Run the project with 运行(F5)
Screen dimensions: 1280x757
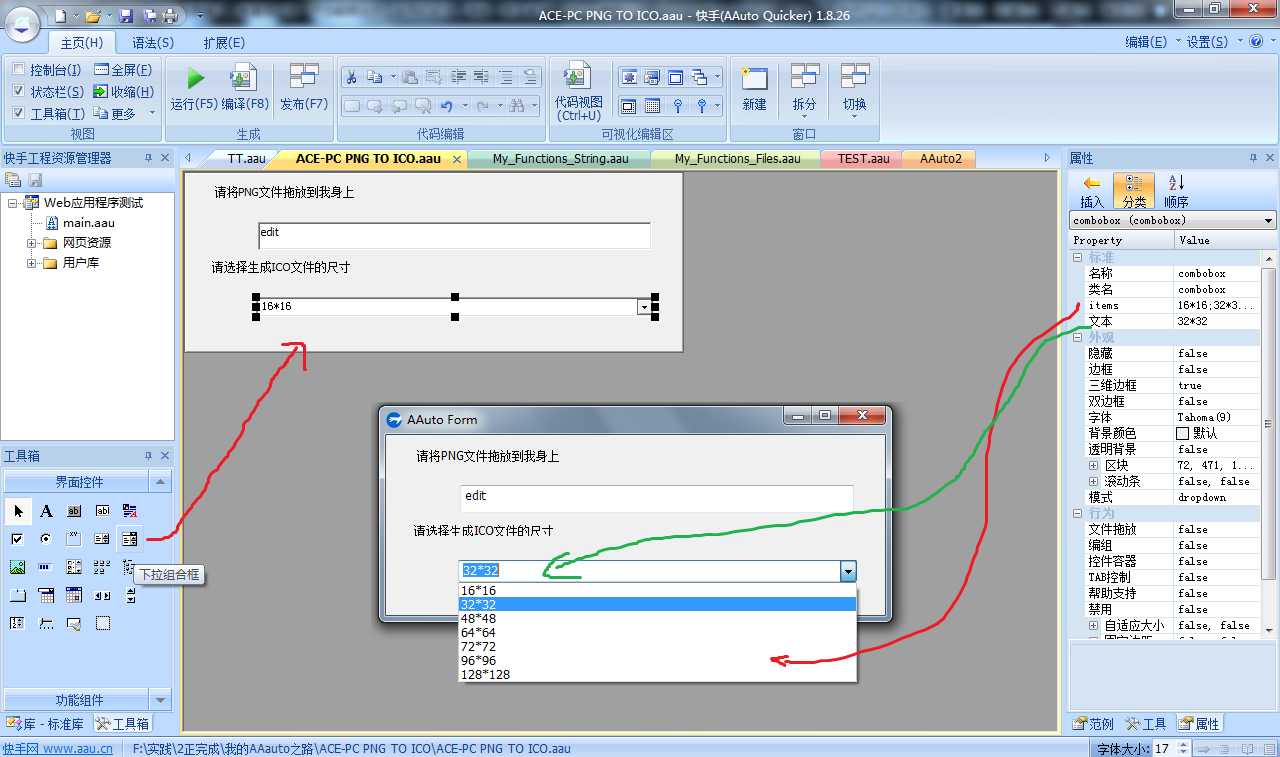[x=194, y=87]
